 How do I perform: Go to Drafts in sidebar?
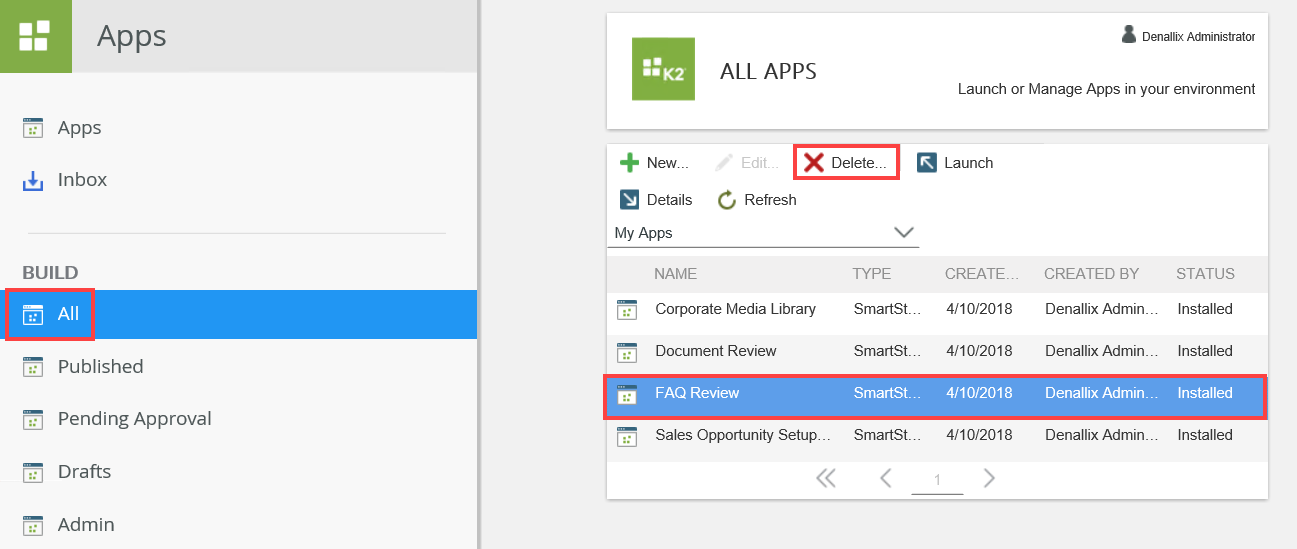click(84, 472)
